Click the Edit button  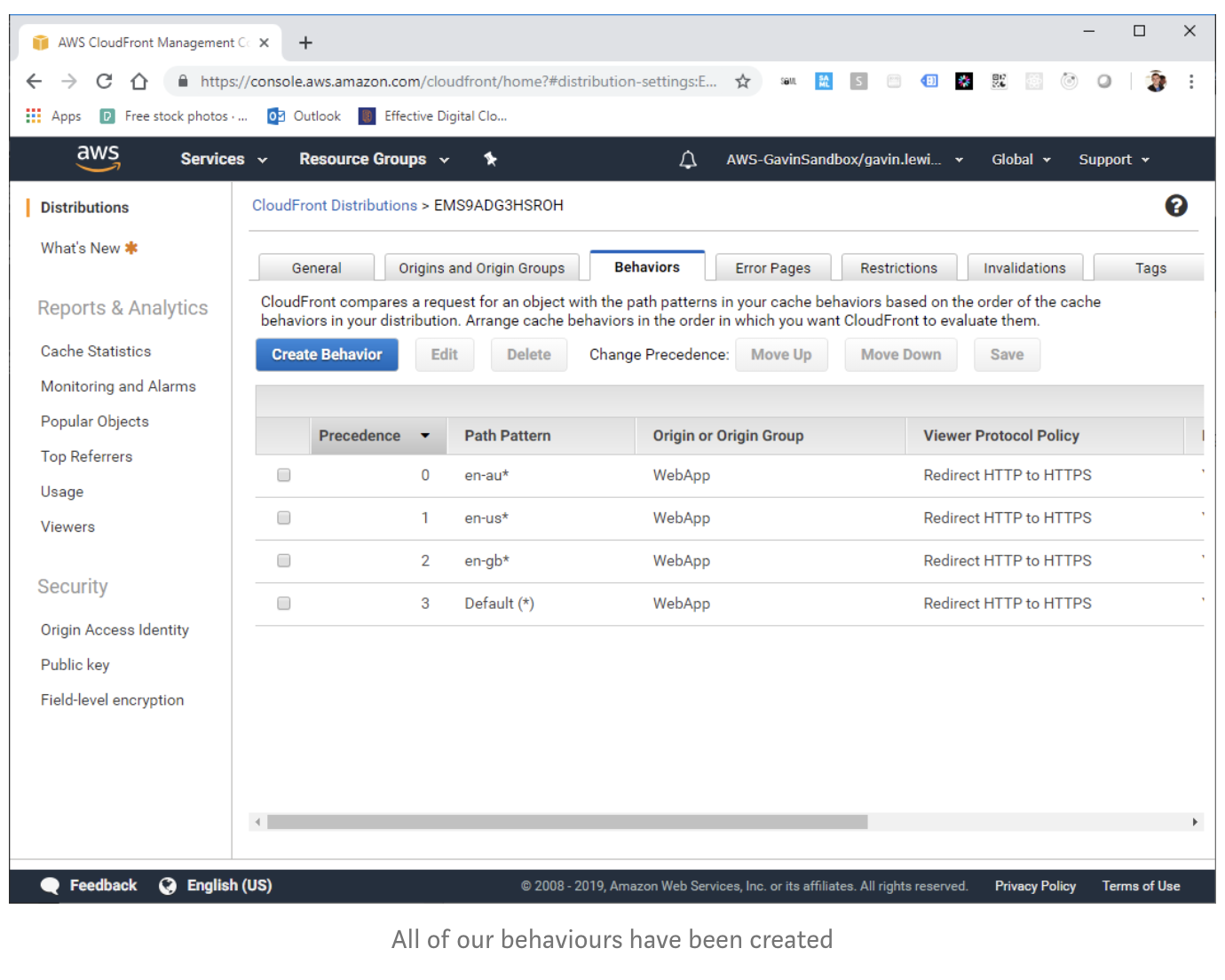click(x=445, y=354)
